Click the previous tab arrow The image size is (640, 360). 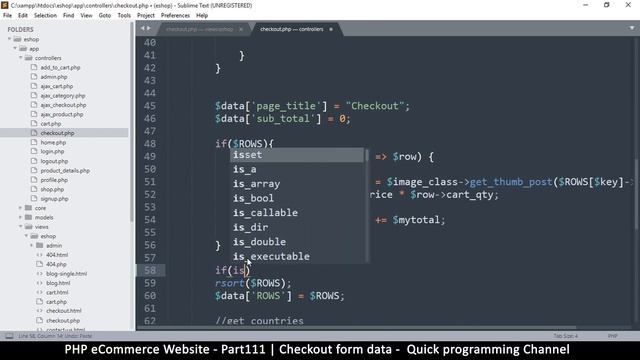click(142, 28)
